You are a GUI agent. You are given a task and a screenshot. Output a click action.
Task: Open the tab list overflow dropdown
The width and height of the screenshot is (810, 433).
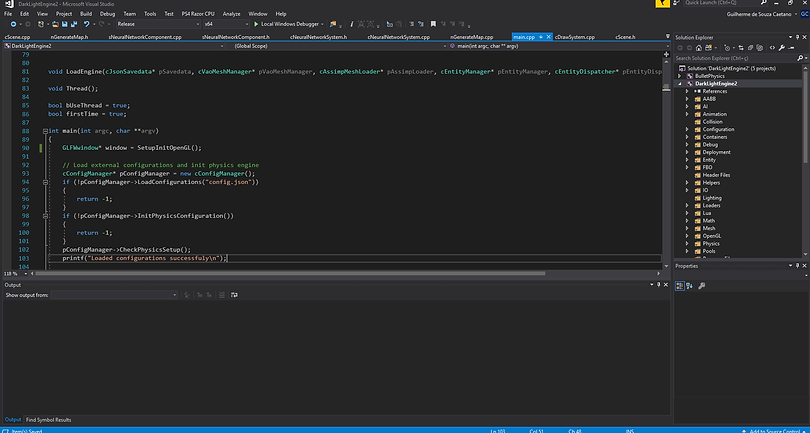click(x=667, y=37)
